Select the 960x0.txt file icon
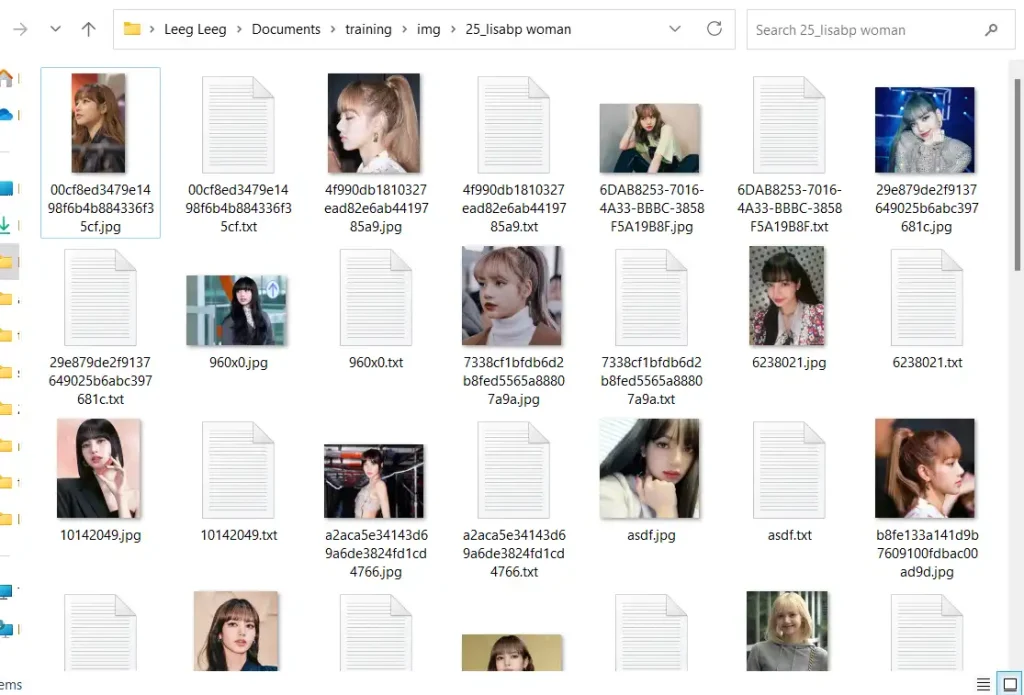This screenshot has height=695, width=1024. tap(376, 297)
